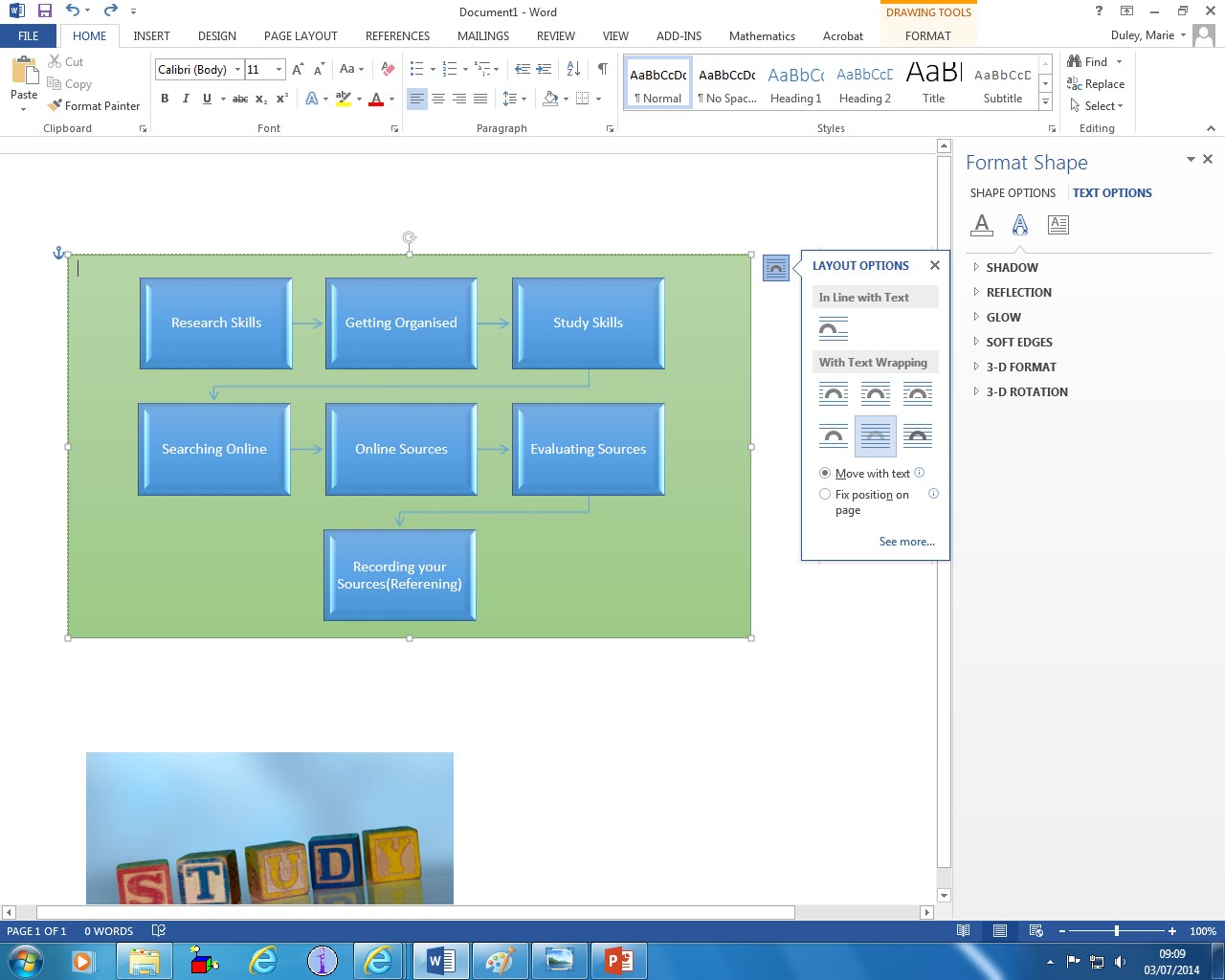The width and height of the screenshot is (1225, 980).
Task: Choose the Behind Text wrapping icon
Action: tap(875, 436)
